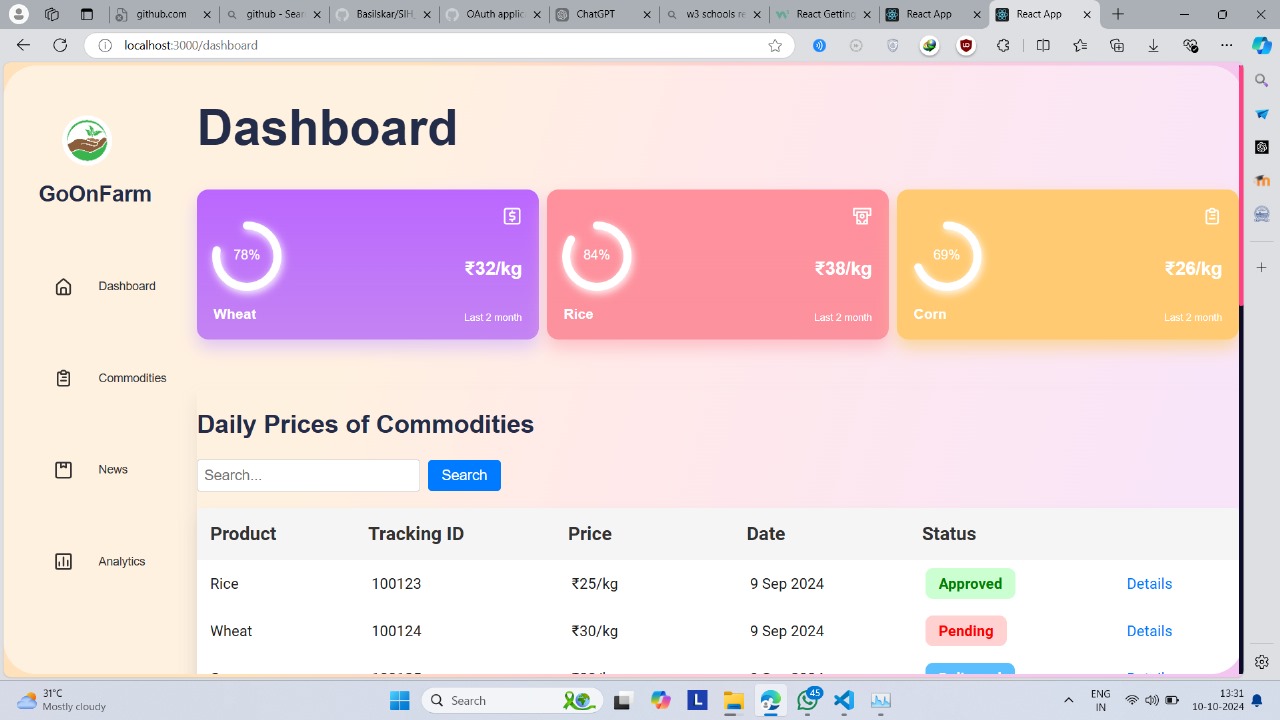The image size is (1280, 720).
Task: Open Details link for Rice row
Action: pos(1149,584)
